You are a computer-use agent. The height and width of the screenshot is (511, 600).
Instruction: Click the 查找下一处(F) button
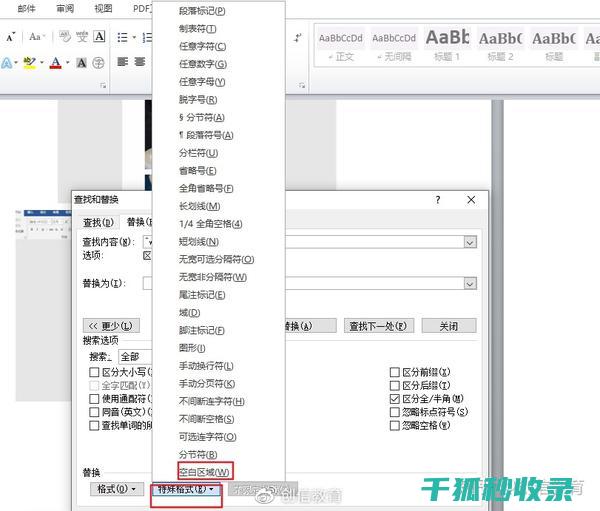point(378,326)
